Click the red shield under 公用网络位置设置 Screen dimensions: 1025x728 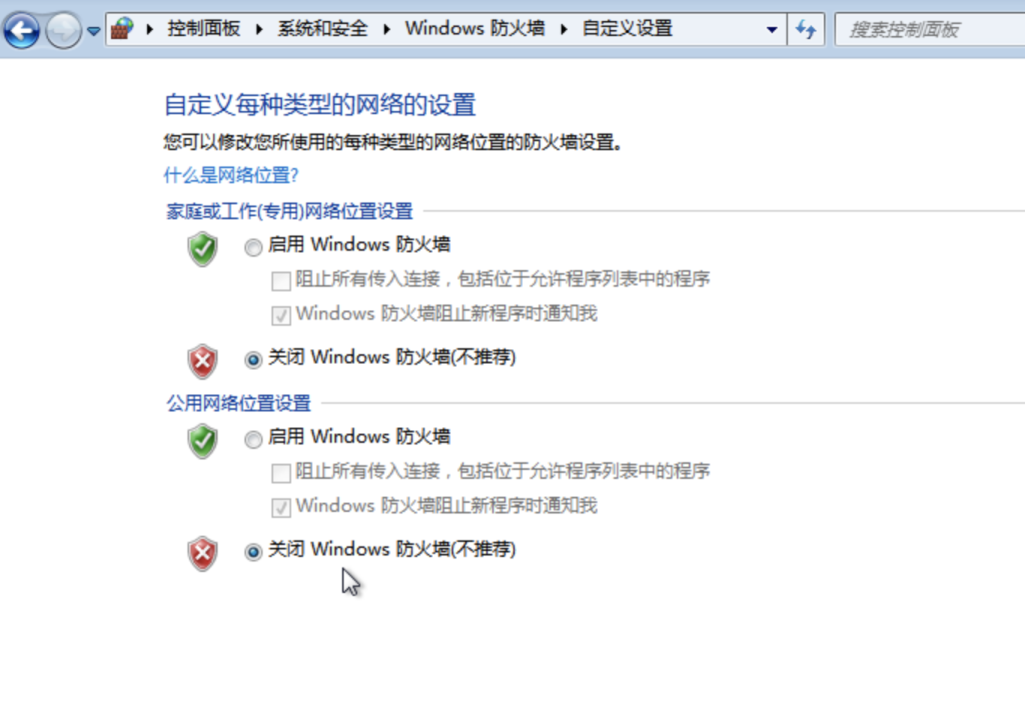[x=203, y=554]
